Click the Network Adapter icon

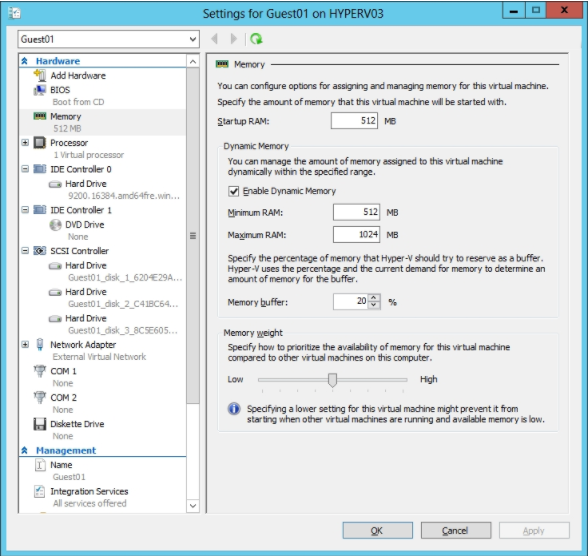[40, 345]
